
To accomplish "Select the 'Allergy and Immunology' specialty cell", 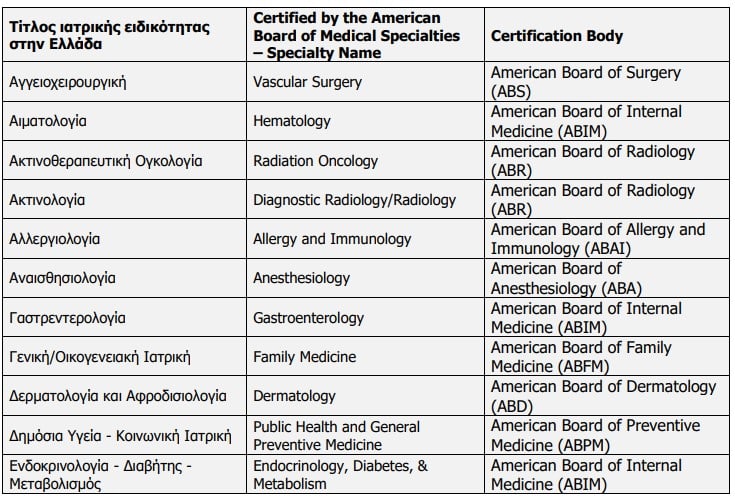I will (332, 239).
